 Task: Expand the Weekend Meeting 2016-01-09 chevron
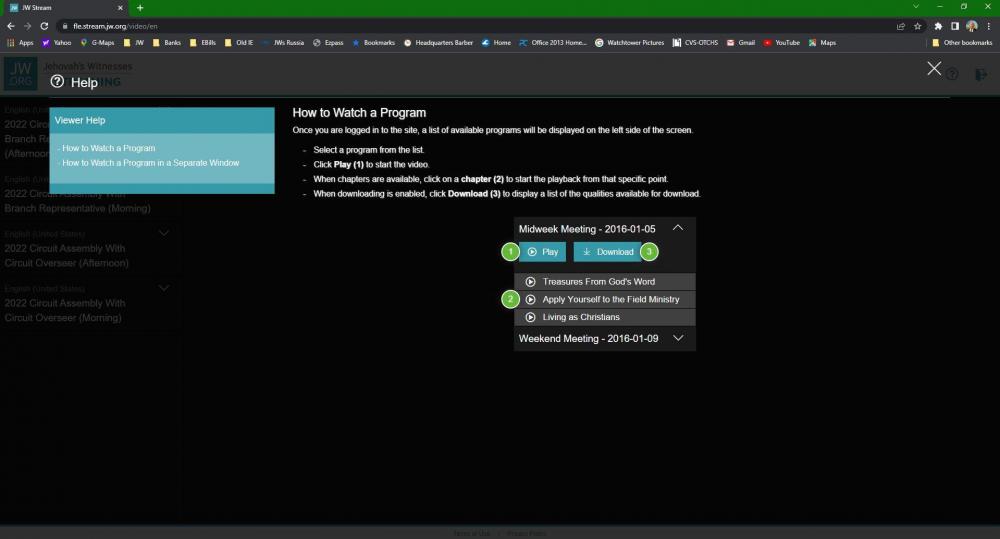[x=678, y=338]
